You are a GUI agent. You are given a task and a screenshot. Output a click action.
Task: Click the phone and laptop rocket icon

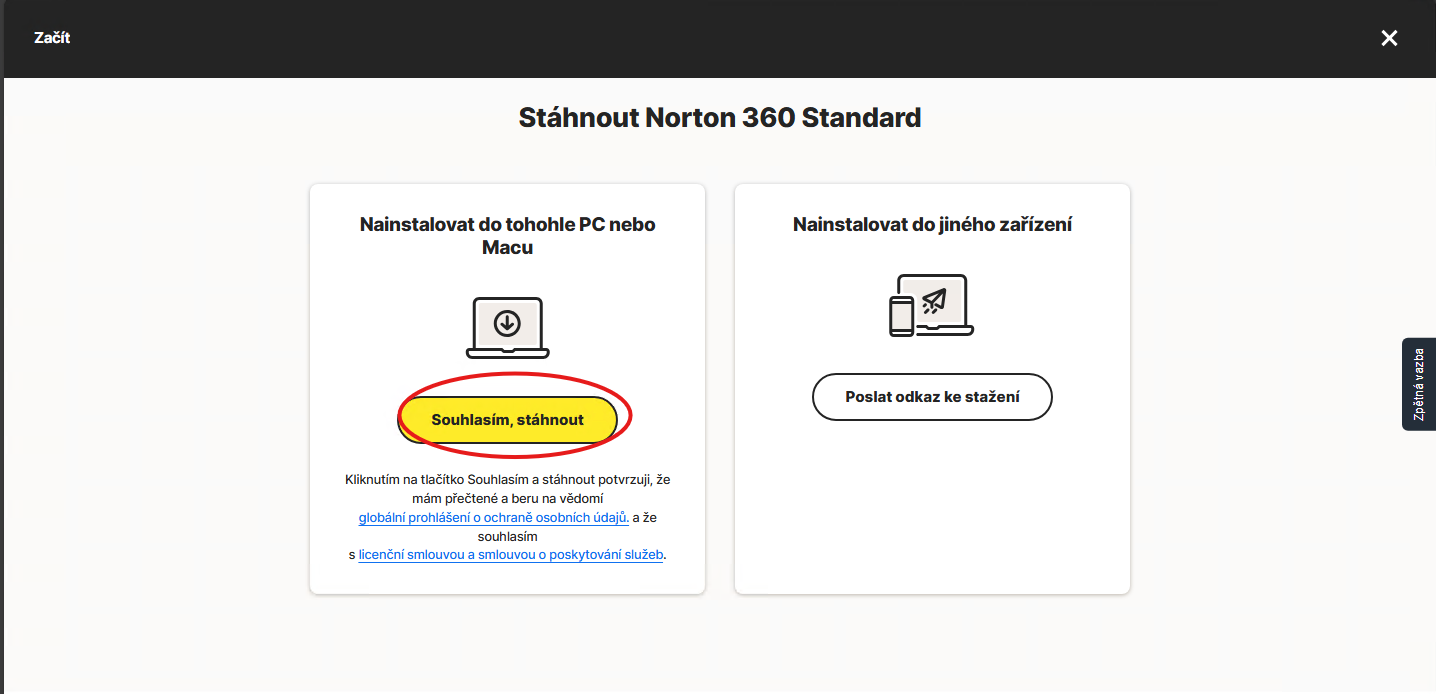click(x=931, y=306)
